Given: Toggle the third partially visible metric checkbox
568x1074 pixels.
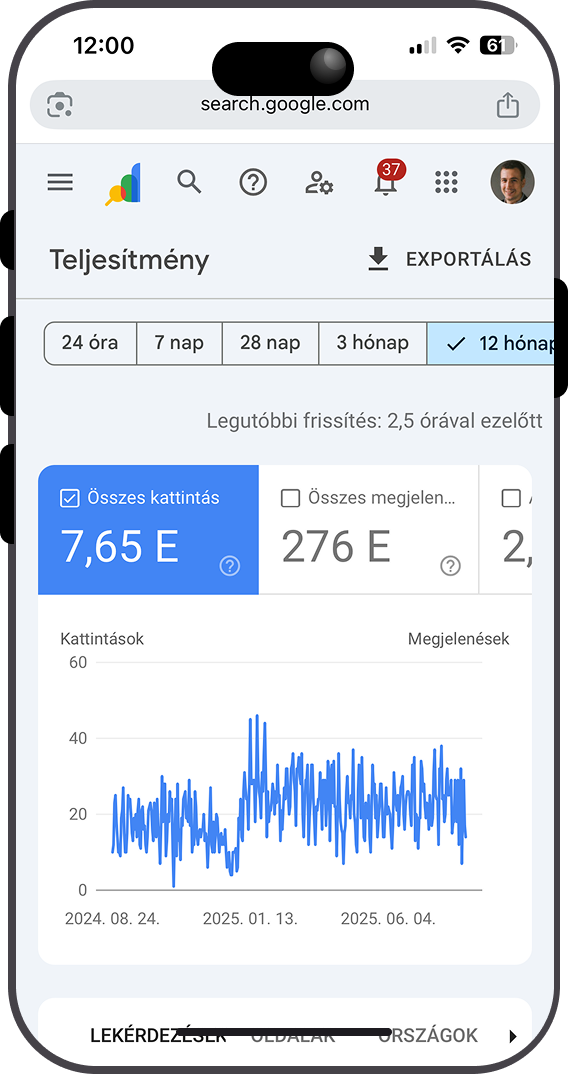Looking at the screenshot, I should pos(511,498).
